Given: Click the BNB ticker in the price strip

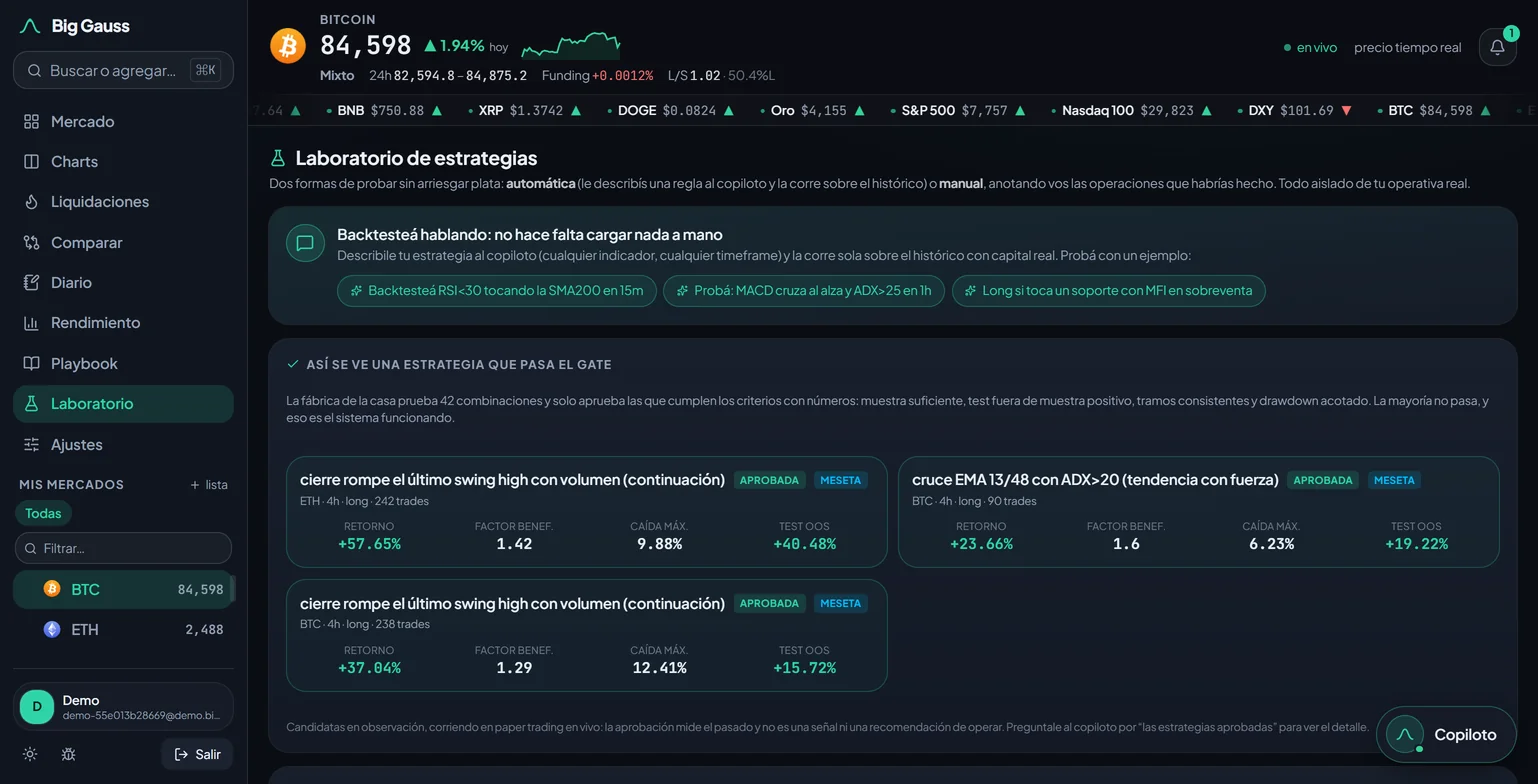Looking at the screenshot, I should [384, 111].
